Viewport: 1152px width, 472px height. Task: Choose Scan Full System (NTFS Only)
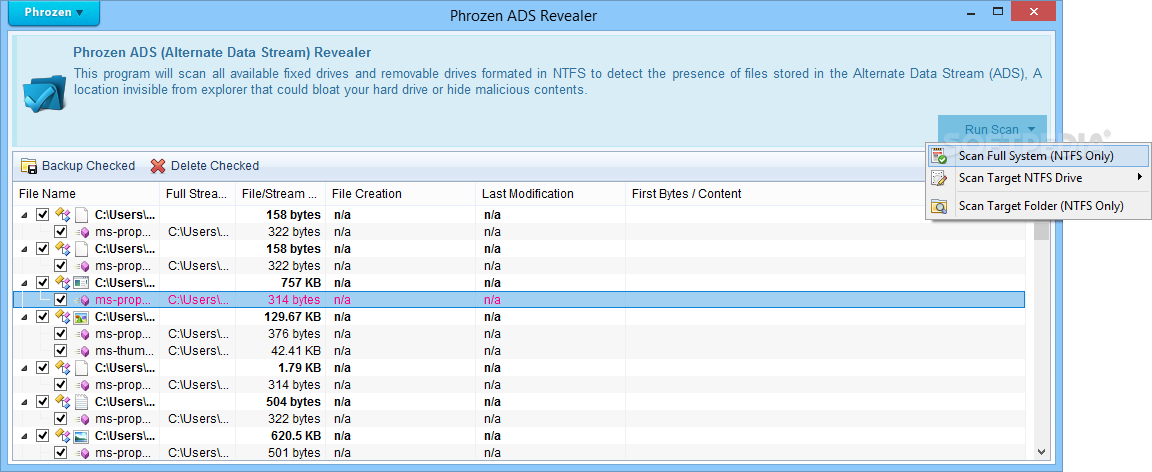1038,156
